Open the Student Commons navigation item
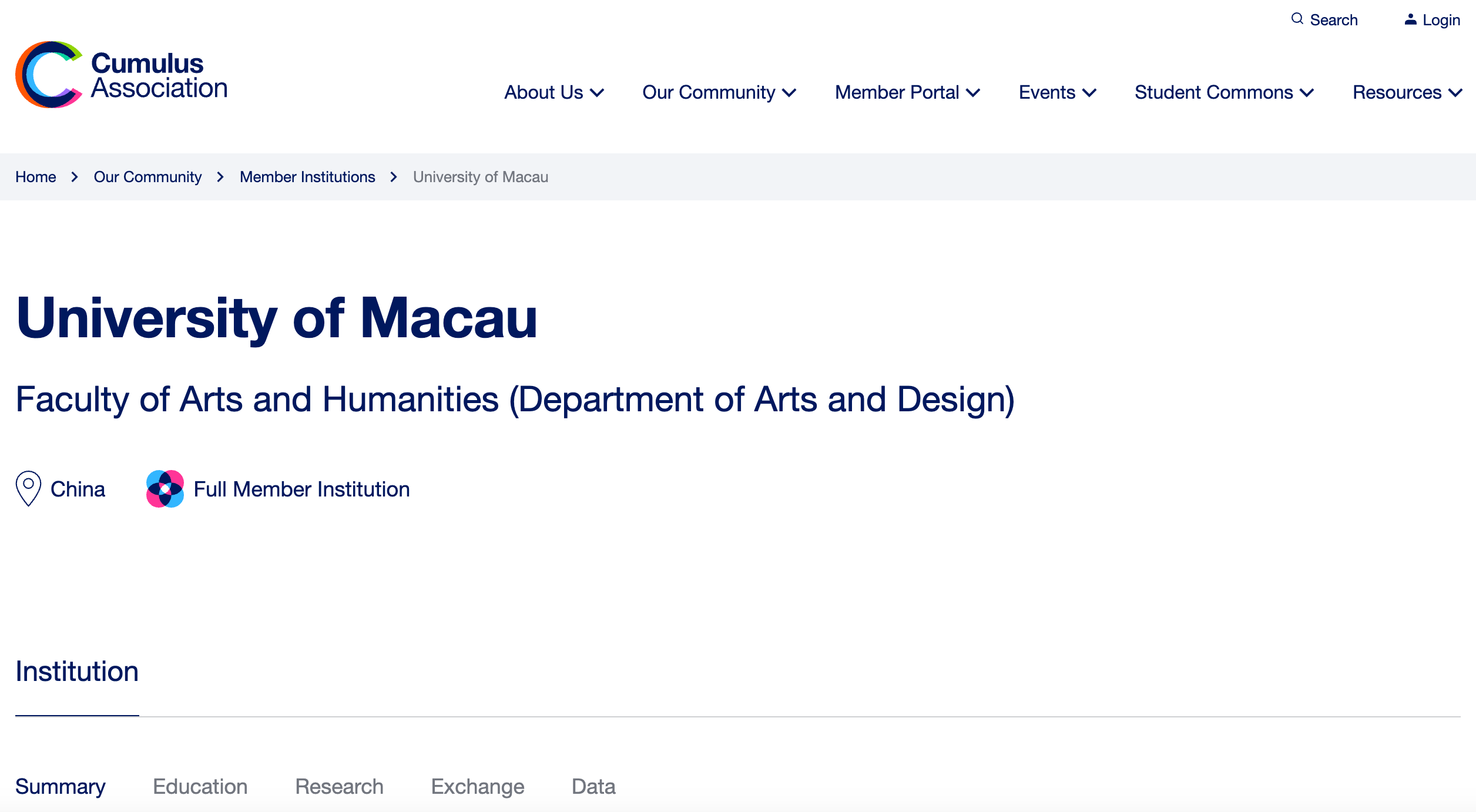Screen dimensions: 1476x812 coord(1214,92)
